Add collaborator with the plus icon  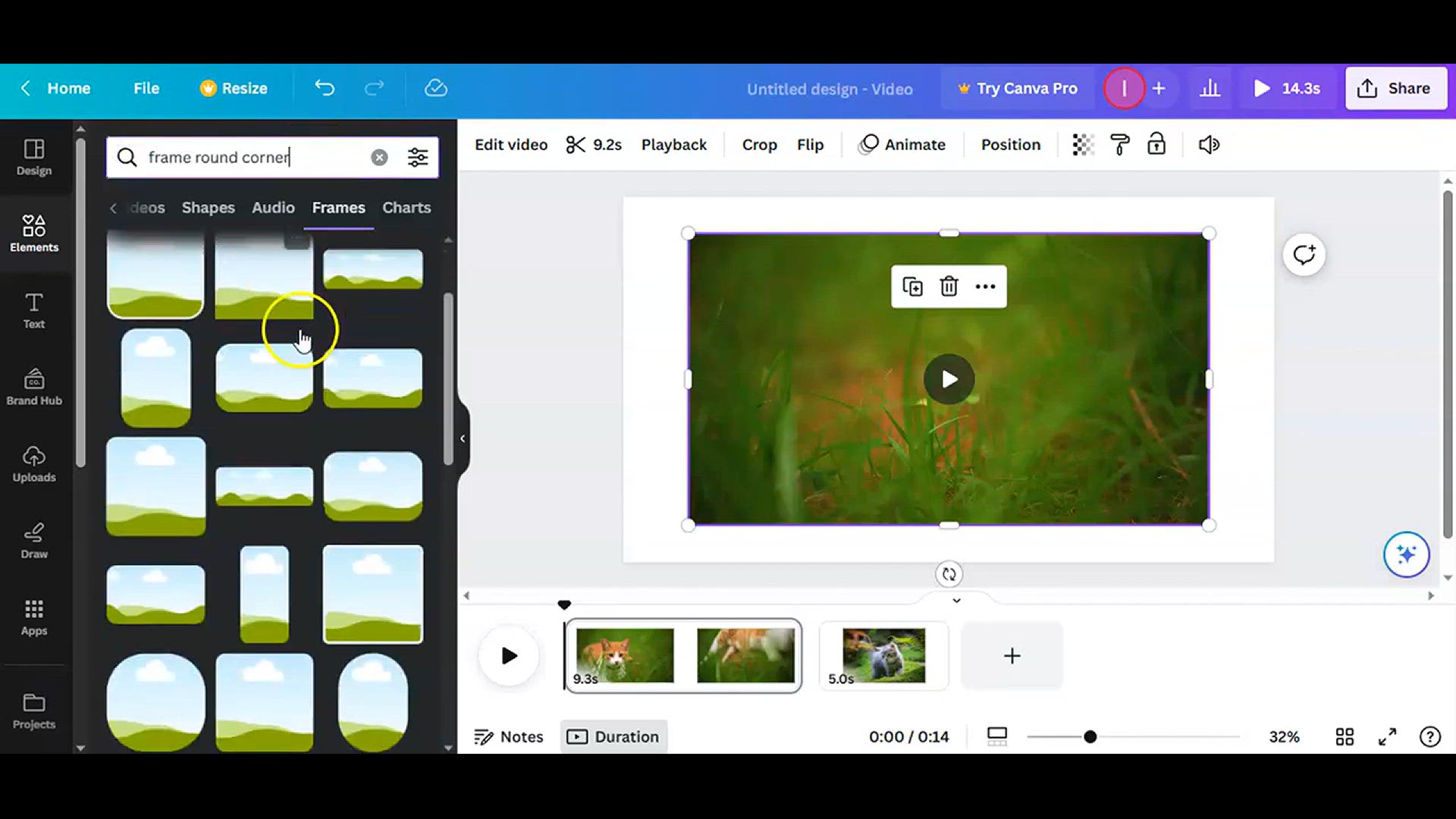(x=1159, y=88)
